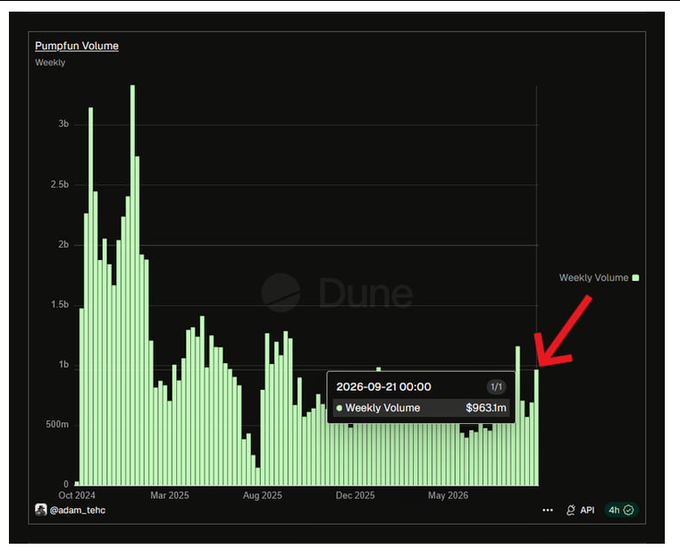The image size is (680, 558).
Task: Open the @adam_tehc author profile
Action: click(x=77, y=510)
